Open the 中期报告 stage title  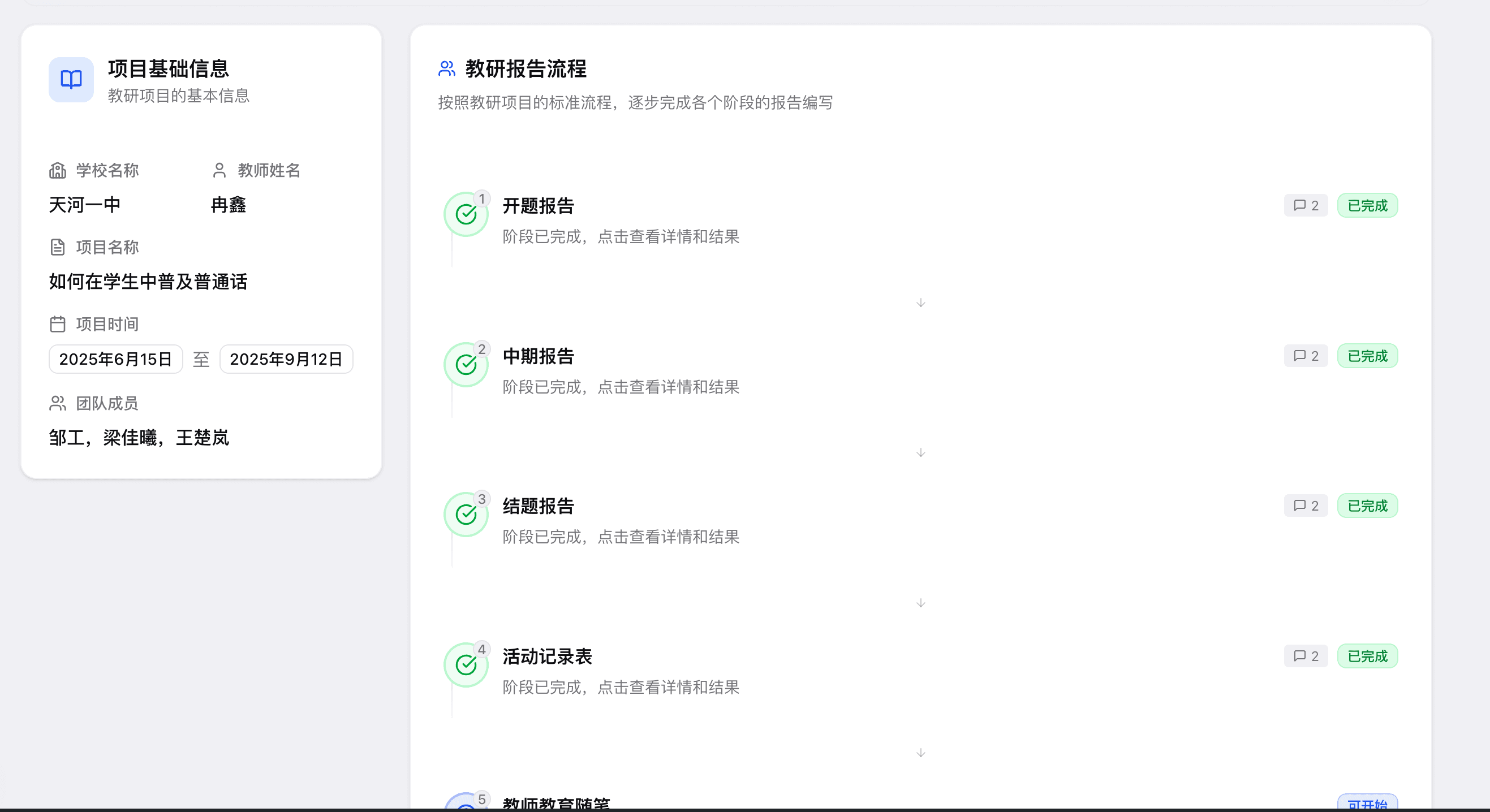(538, 356)
